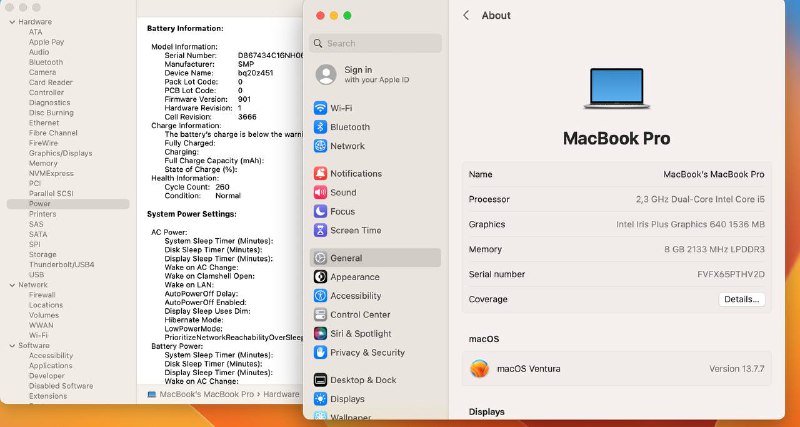Image resolution: width=800 pixels, height=427 pixels.
Task: Select NVMExpress in Hardware list
Action: 51,173
